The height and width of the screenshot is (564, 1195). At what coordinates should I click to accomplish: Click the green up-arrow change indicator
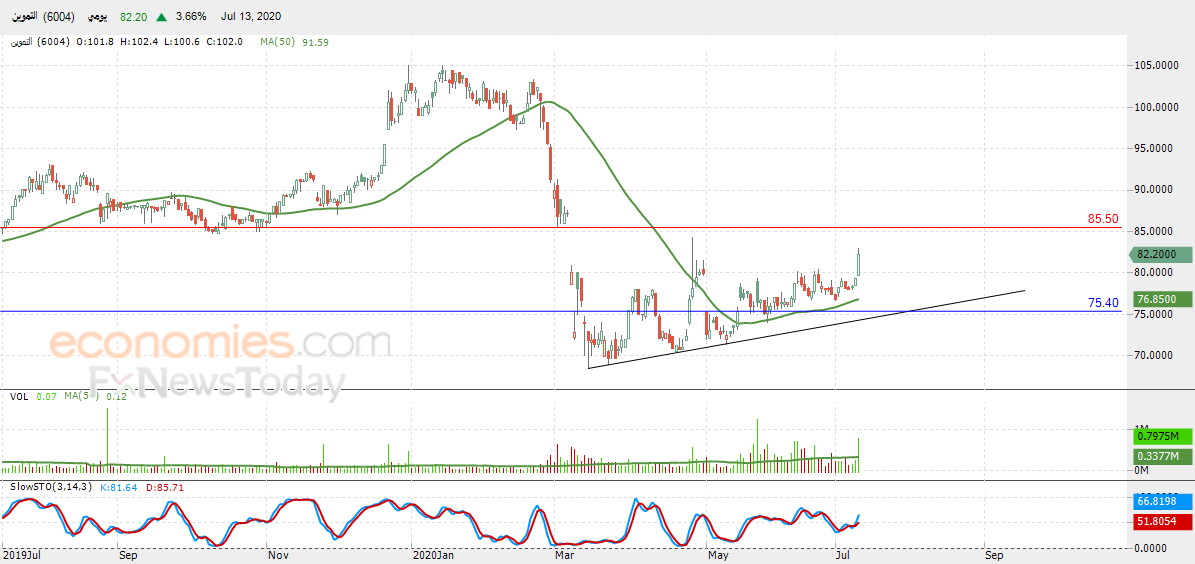[162, 16]
